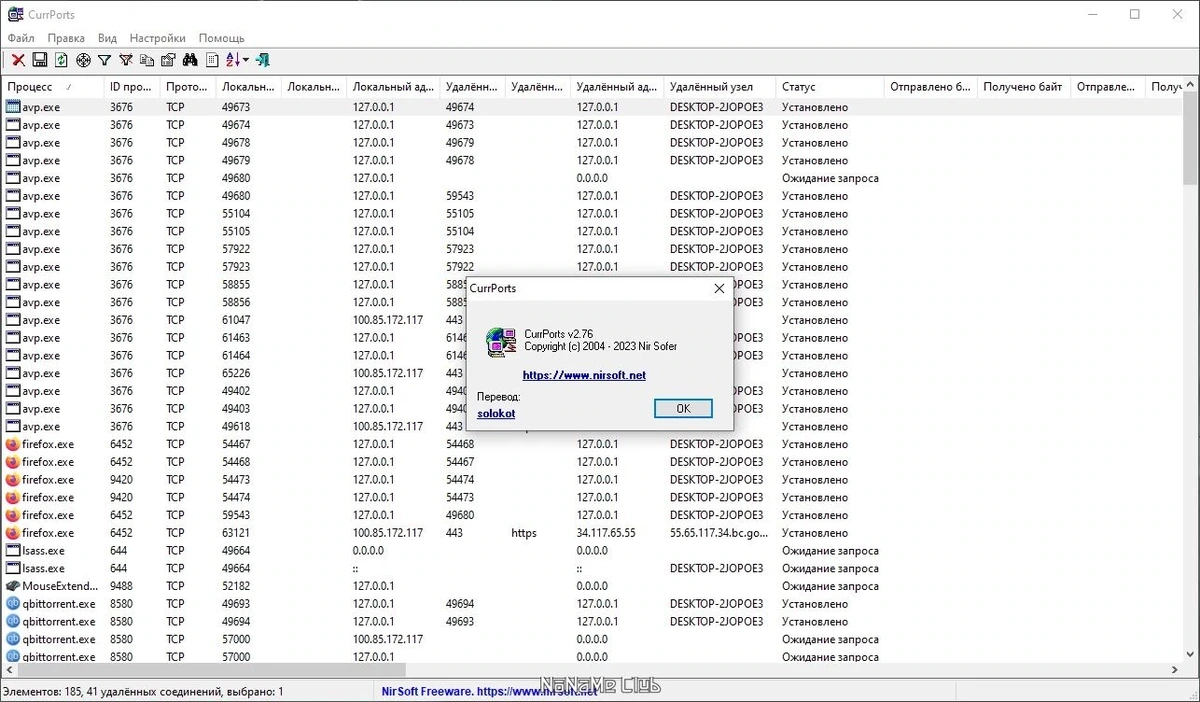Sort by the Получено байт column header
The image size is (1200, 702).
1023,87
